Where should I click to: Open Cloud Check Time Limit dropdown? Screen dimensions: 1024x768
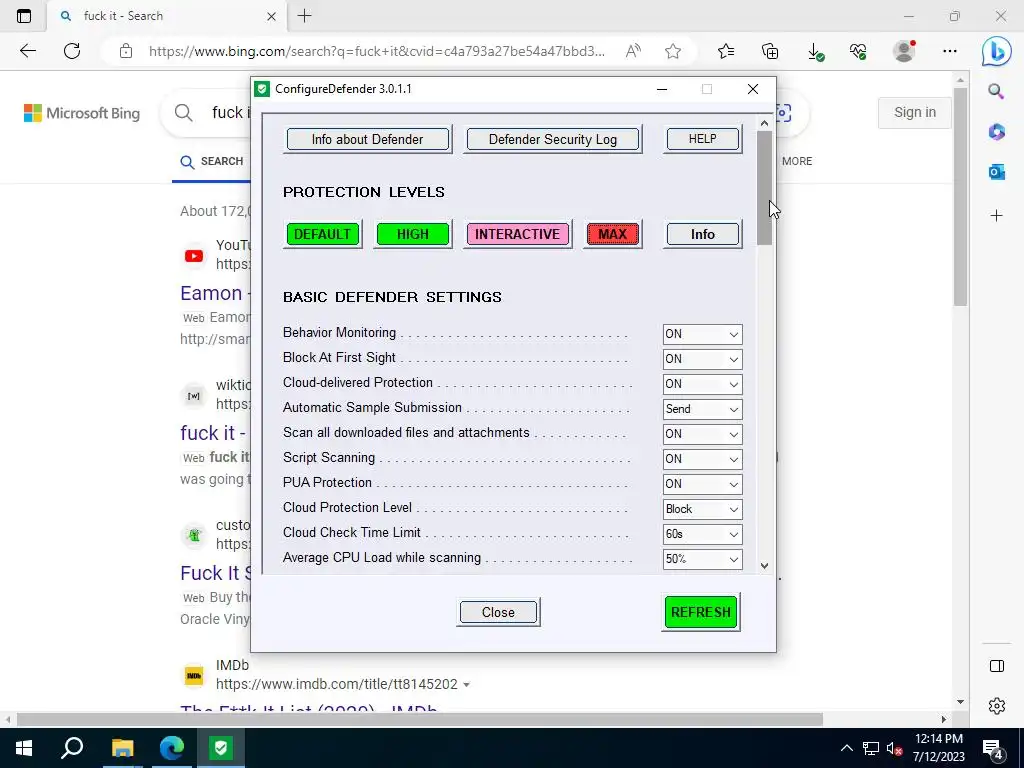tap(702, 534)
